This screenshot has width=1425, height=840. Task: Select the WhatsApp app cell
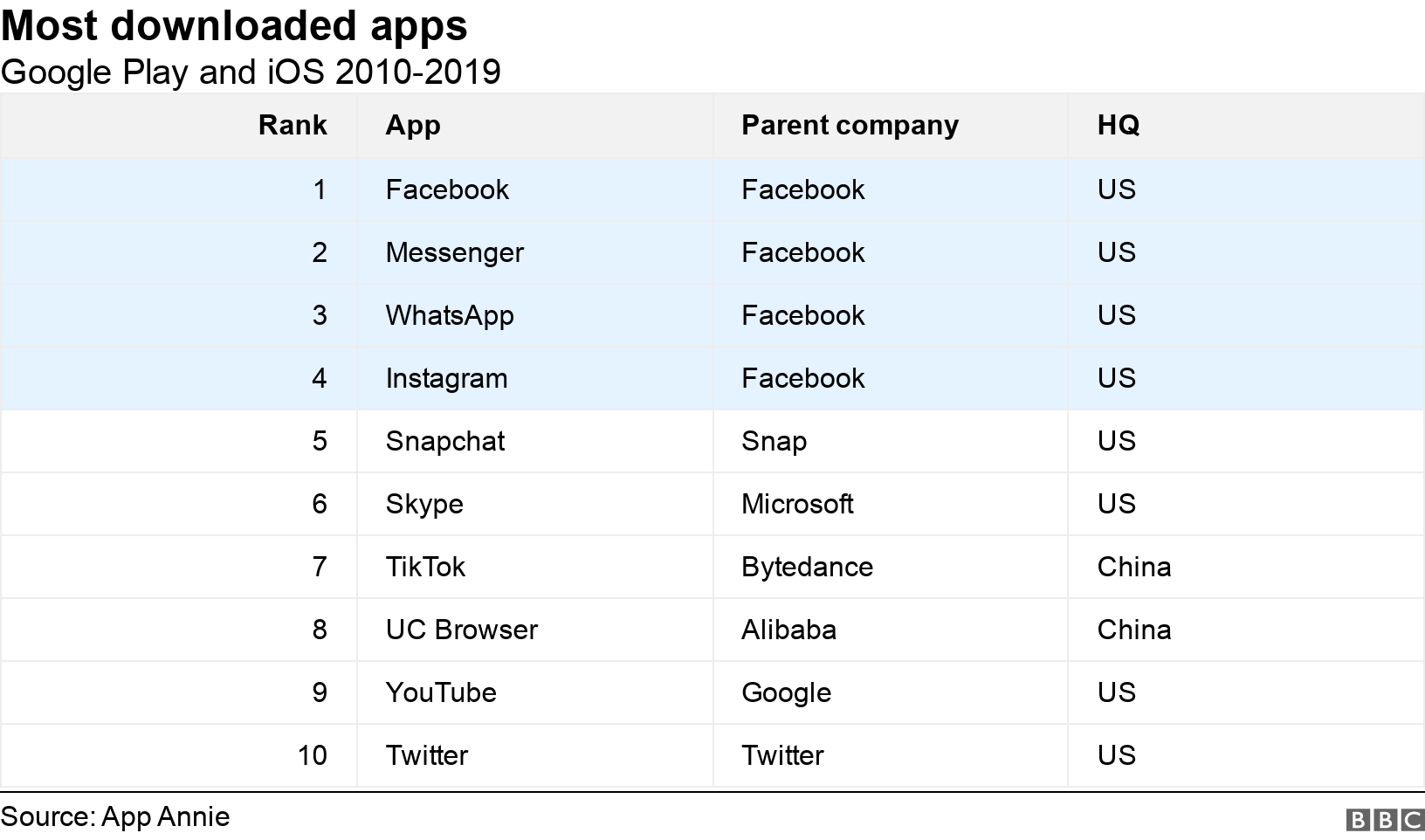[450, 315]
